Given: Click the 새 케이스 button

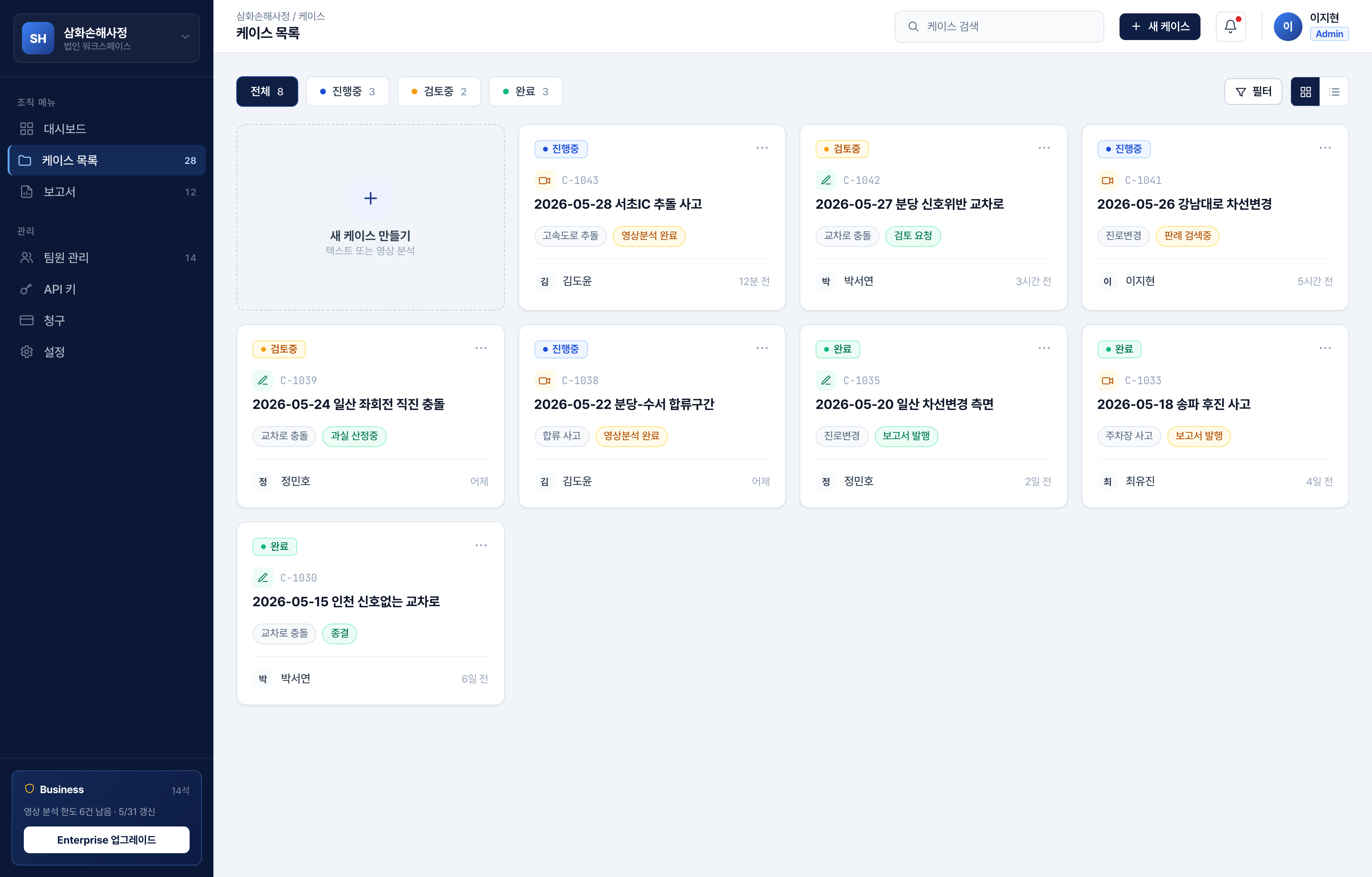Looking at the screenshot, I should click(1160, 26).
